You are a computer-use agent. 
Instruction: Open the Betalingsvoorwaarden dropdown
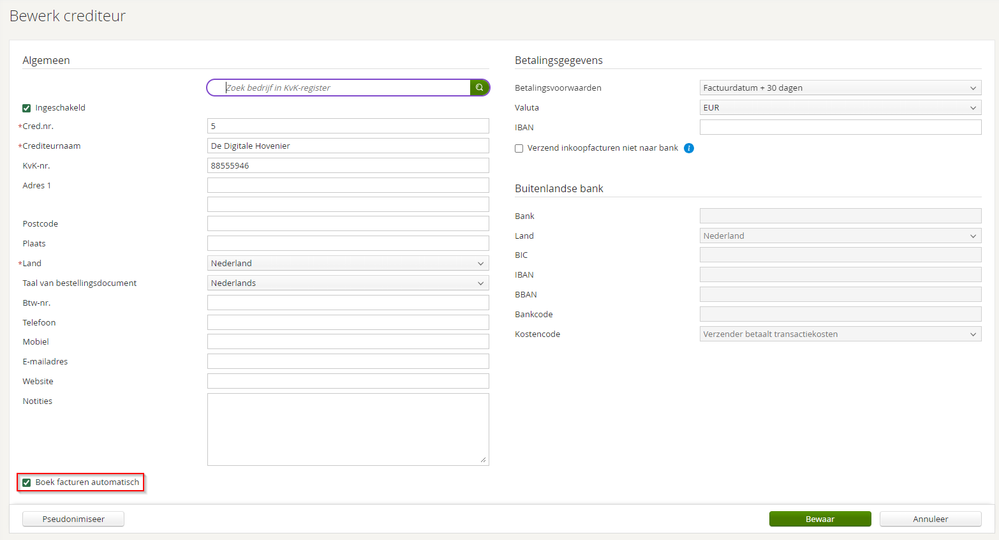pyautogui.click(x=840, y=88)
